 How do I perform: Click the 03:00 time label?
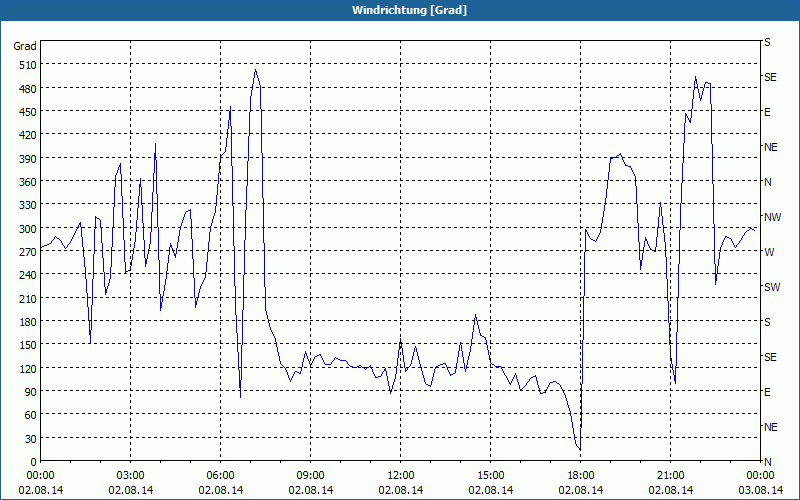(131, 476)
